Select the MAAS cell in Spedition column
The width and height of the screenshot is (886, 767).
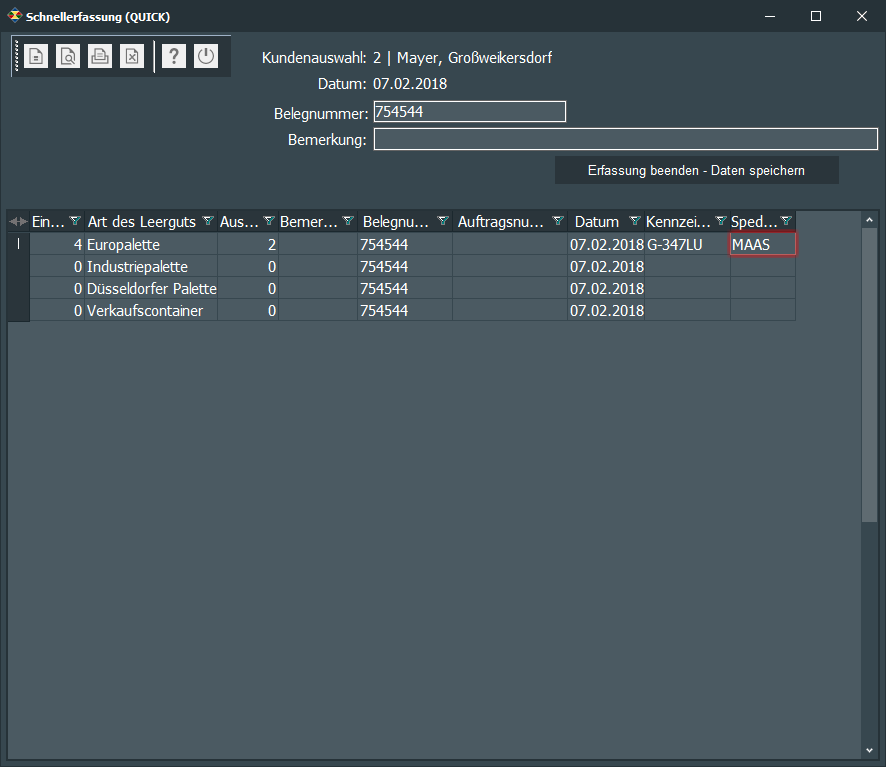point(763,244)
